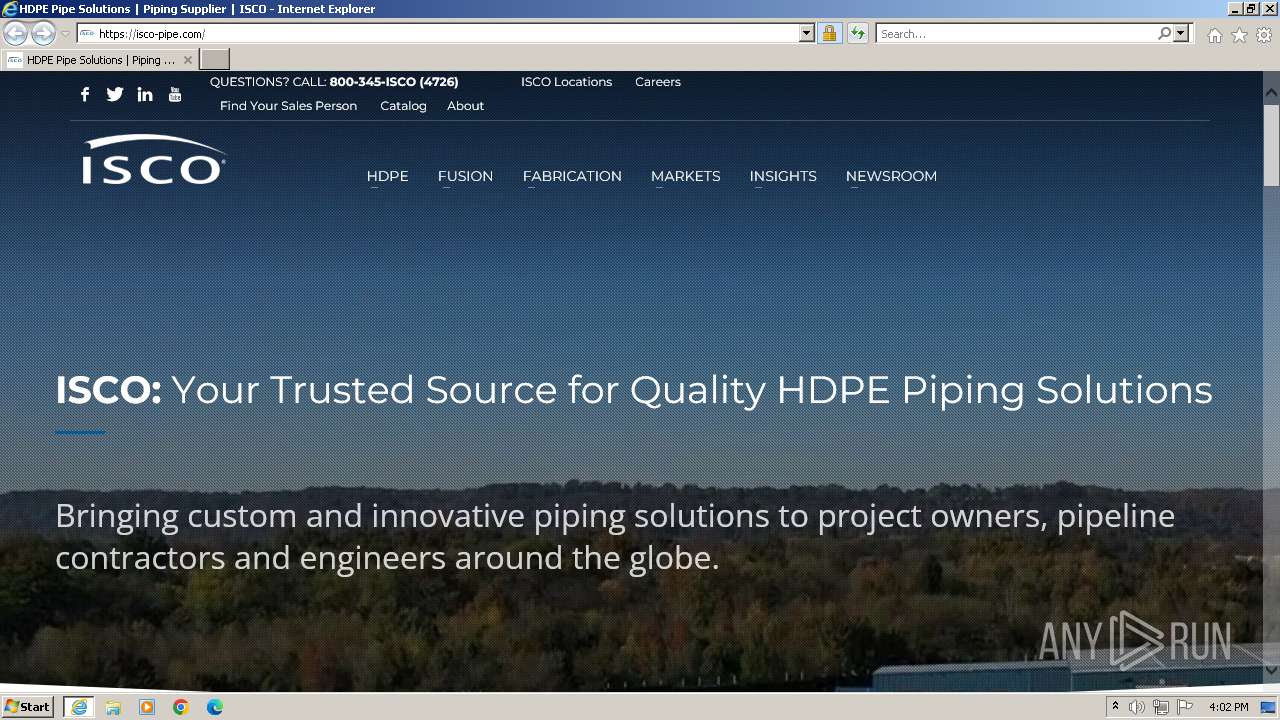
Task: Click in the browser Search field
Action: point(1016,33)
